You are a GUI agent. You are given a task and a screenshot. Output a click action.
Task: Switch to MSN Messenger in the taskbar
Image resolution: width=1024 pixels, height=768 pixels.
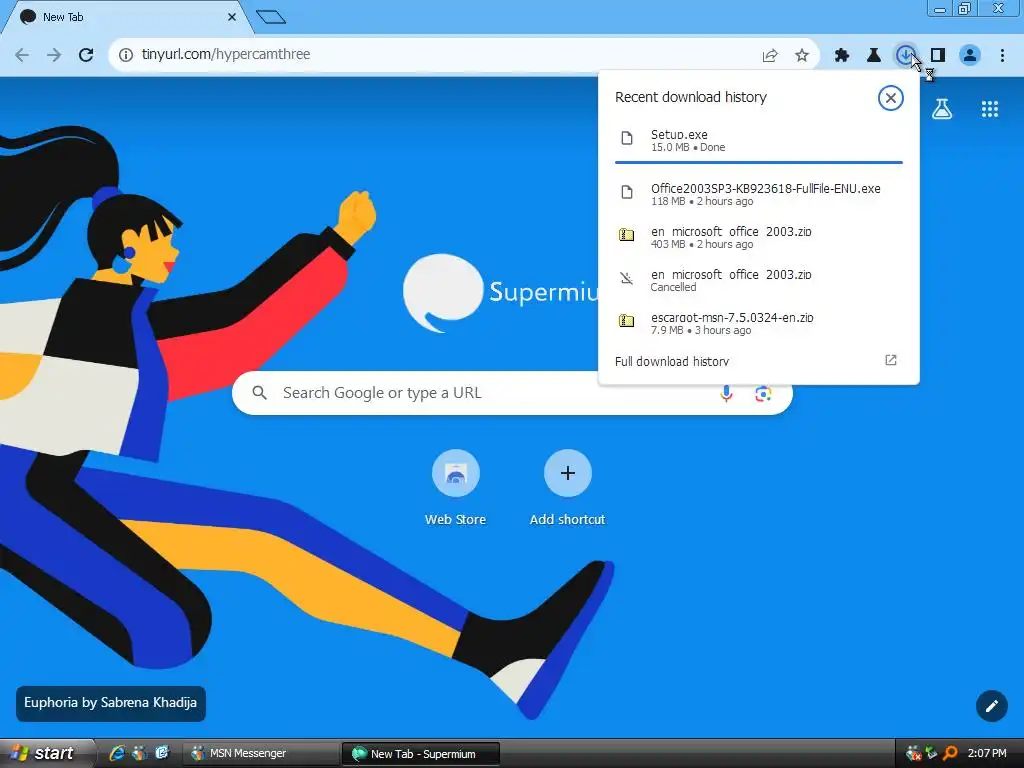click(x=261, y=754)
